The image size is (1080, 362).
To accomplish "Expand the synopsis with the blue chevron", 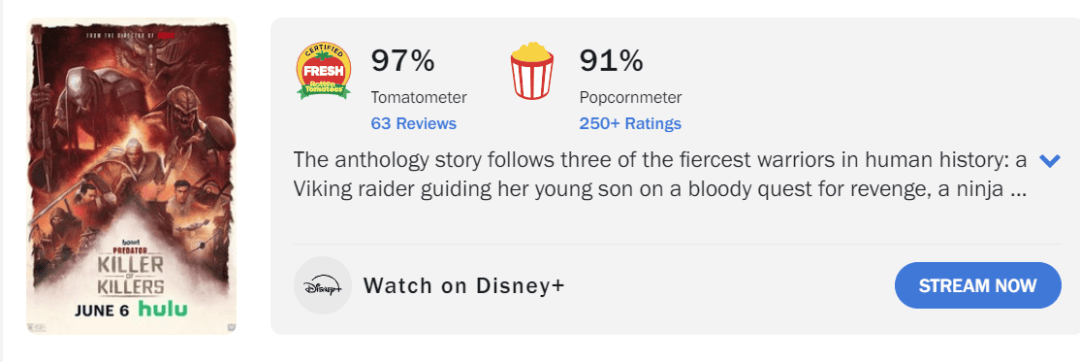I will 1050,161.
